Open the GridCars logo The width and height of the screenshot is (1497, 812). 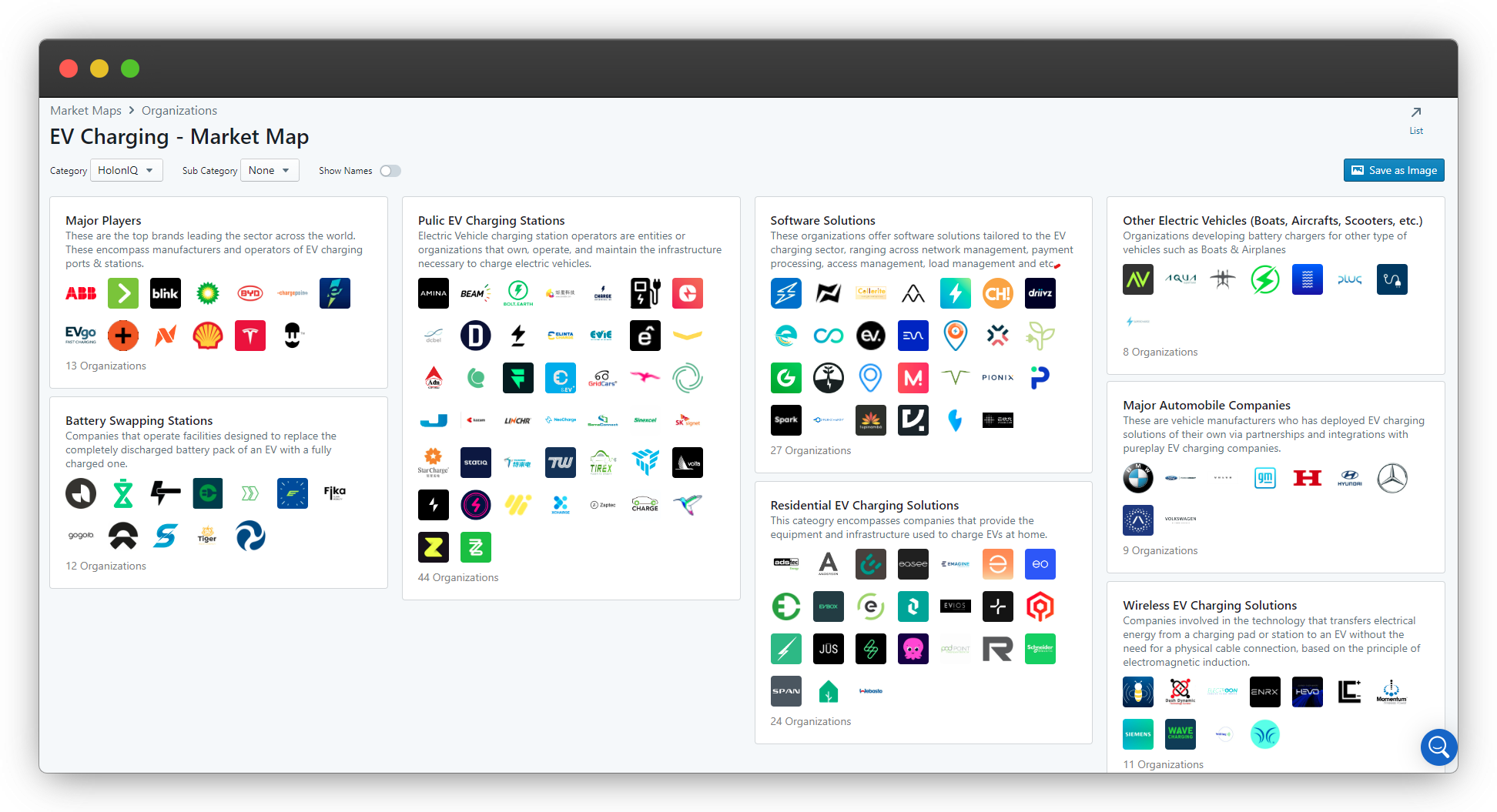tap(603, 378)
